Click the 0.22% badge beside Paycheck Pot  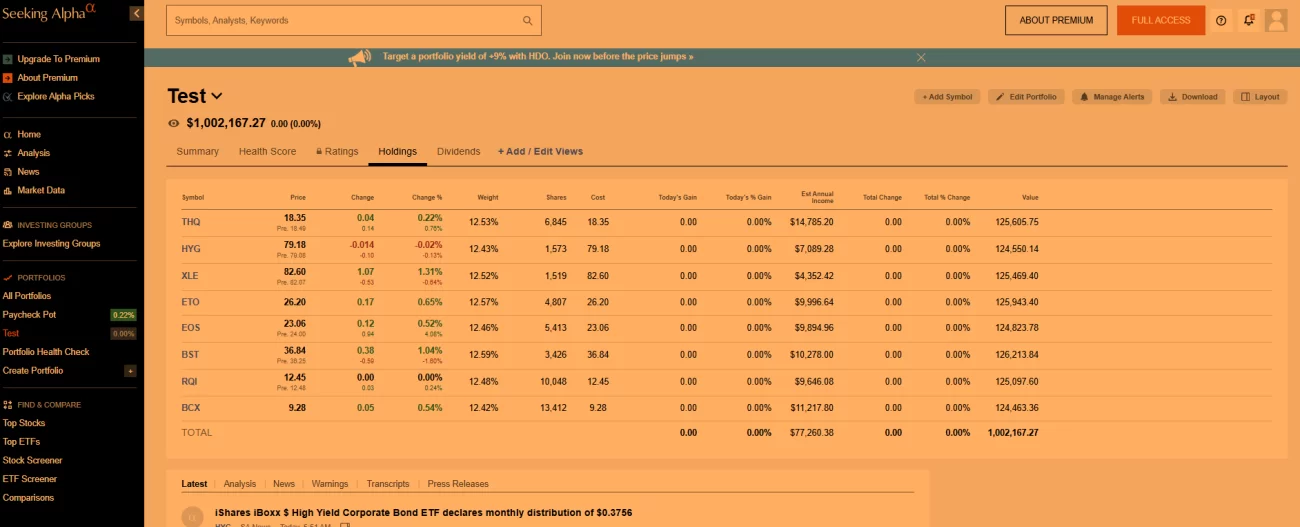coord(123,315)
